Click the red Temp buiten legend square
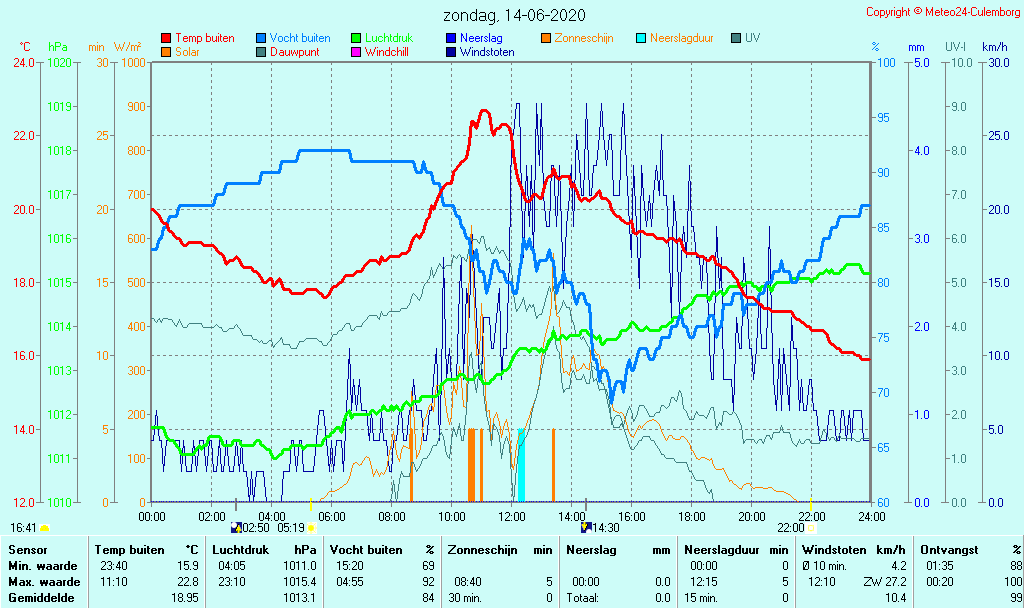 (x=166, y=38)
